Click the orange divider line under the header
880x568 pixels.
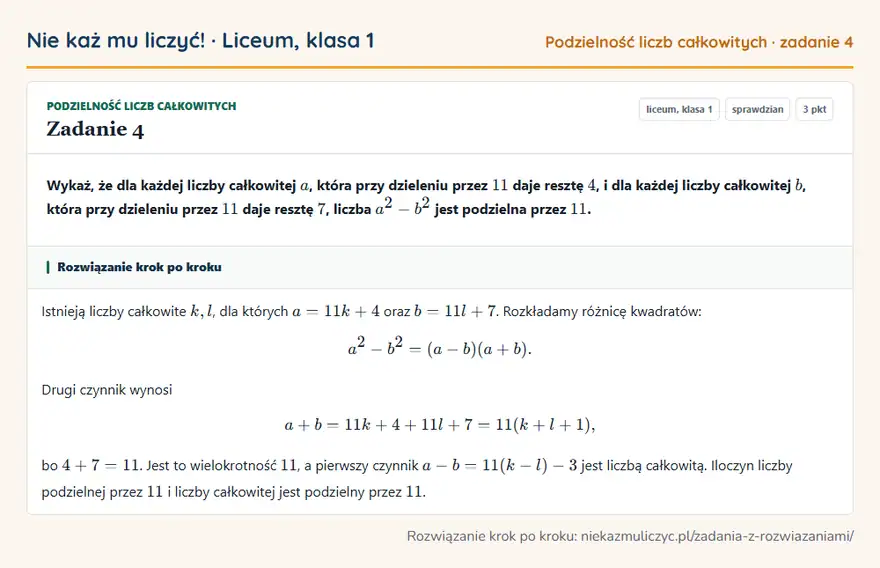[x=439, y=67]
